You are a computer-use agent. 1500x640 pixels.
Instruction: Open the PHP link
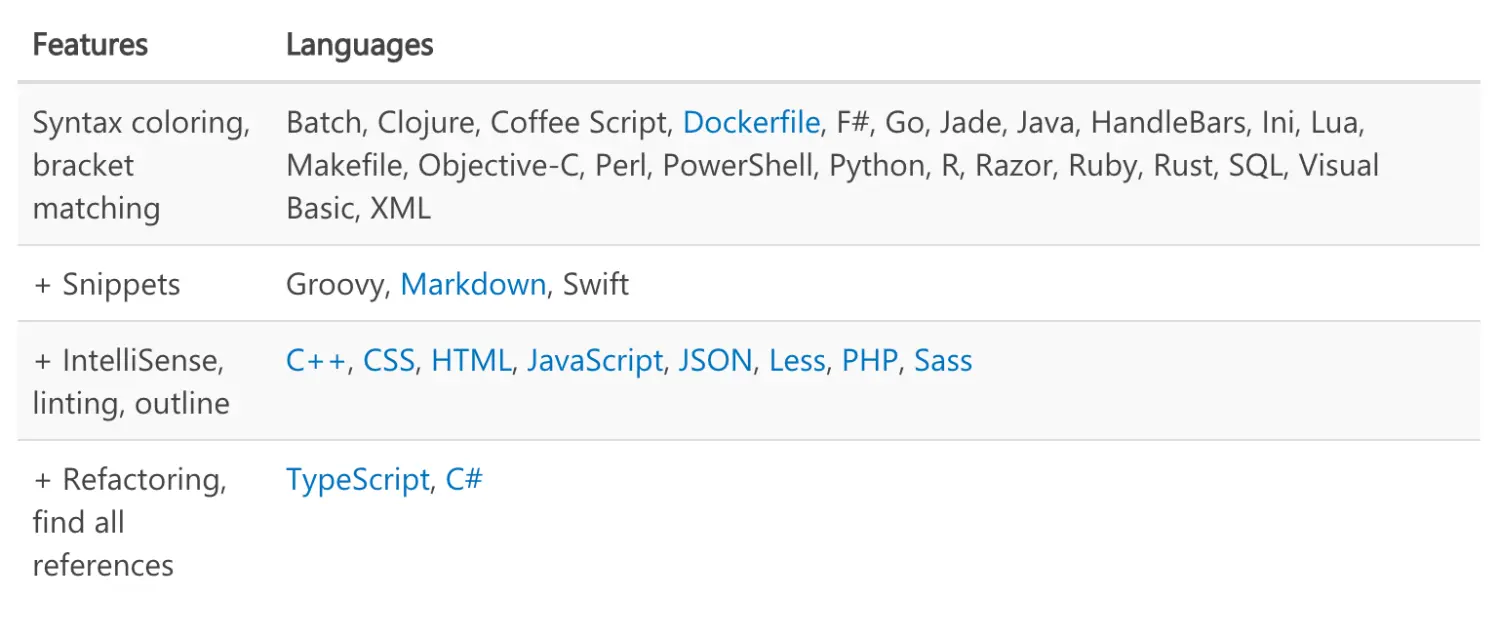870,361
